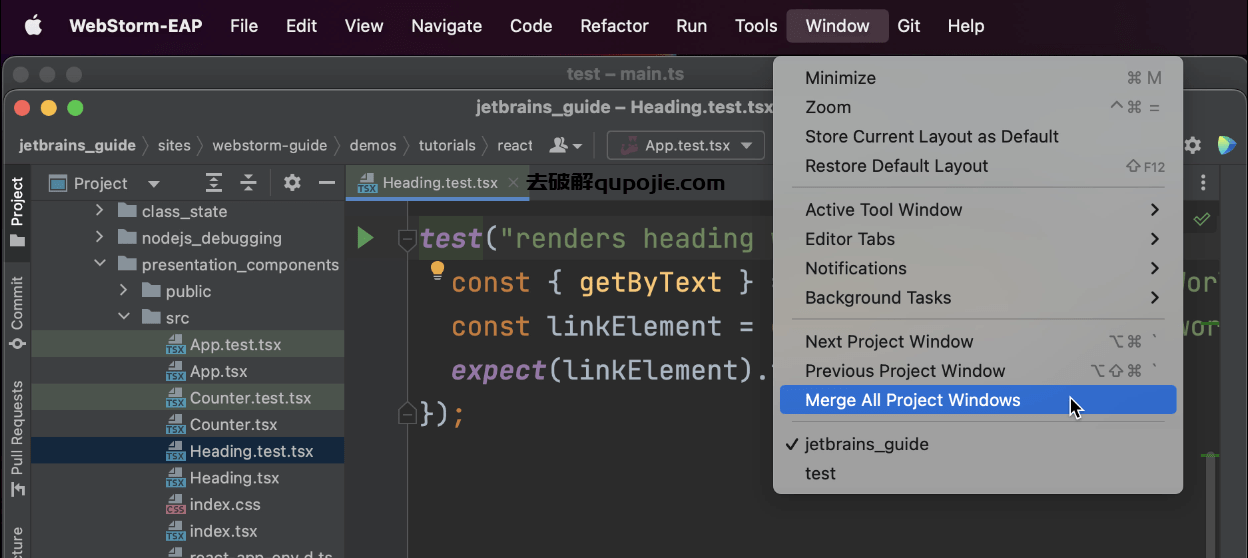Image resolution: width=1248 pixels, height=558 pixels.
Task: Click the getByText identifier in code
Action: tap(650, 283)
